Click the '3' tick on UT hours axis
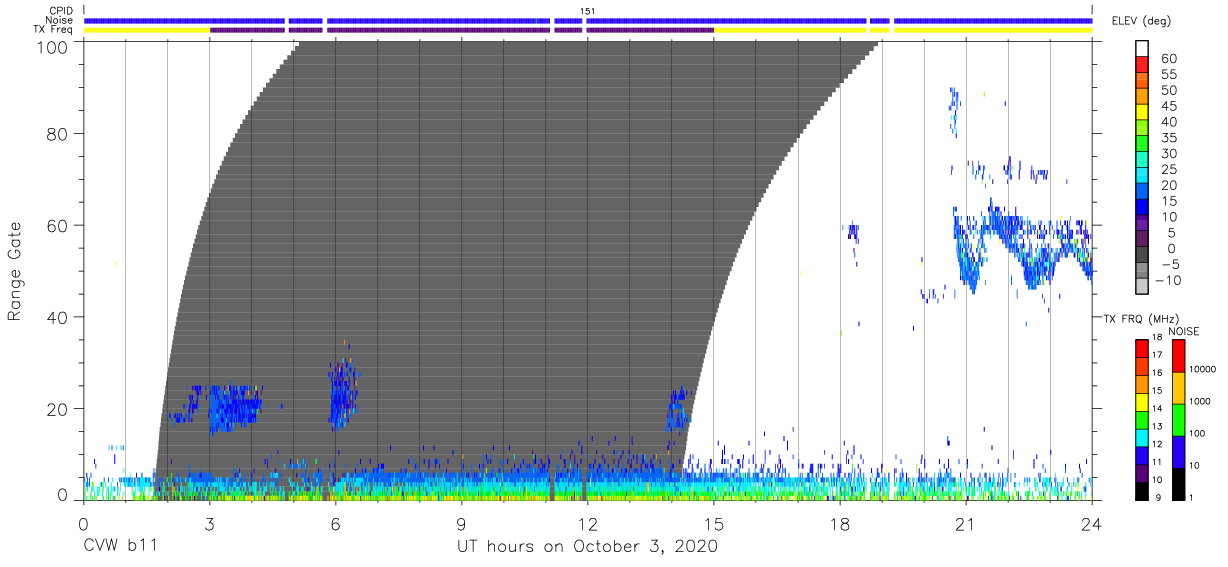This screenshot has height=567, width=1228. coord(209,523)
